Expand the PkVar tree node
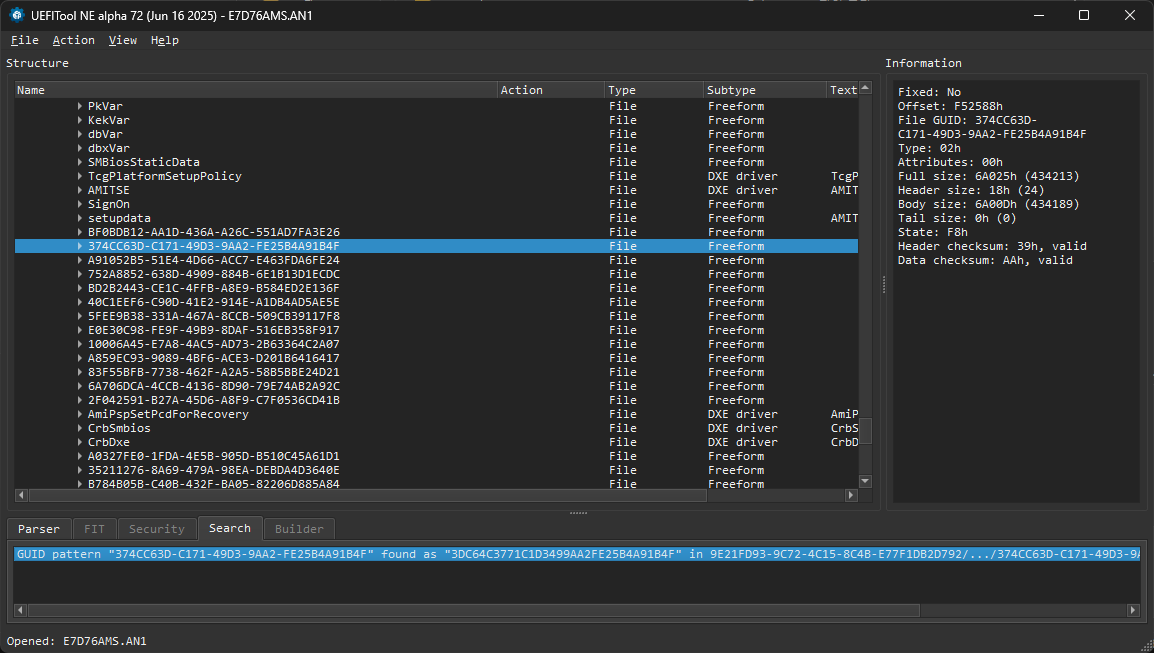 [79, 106]
